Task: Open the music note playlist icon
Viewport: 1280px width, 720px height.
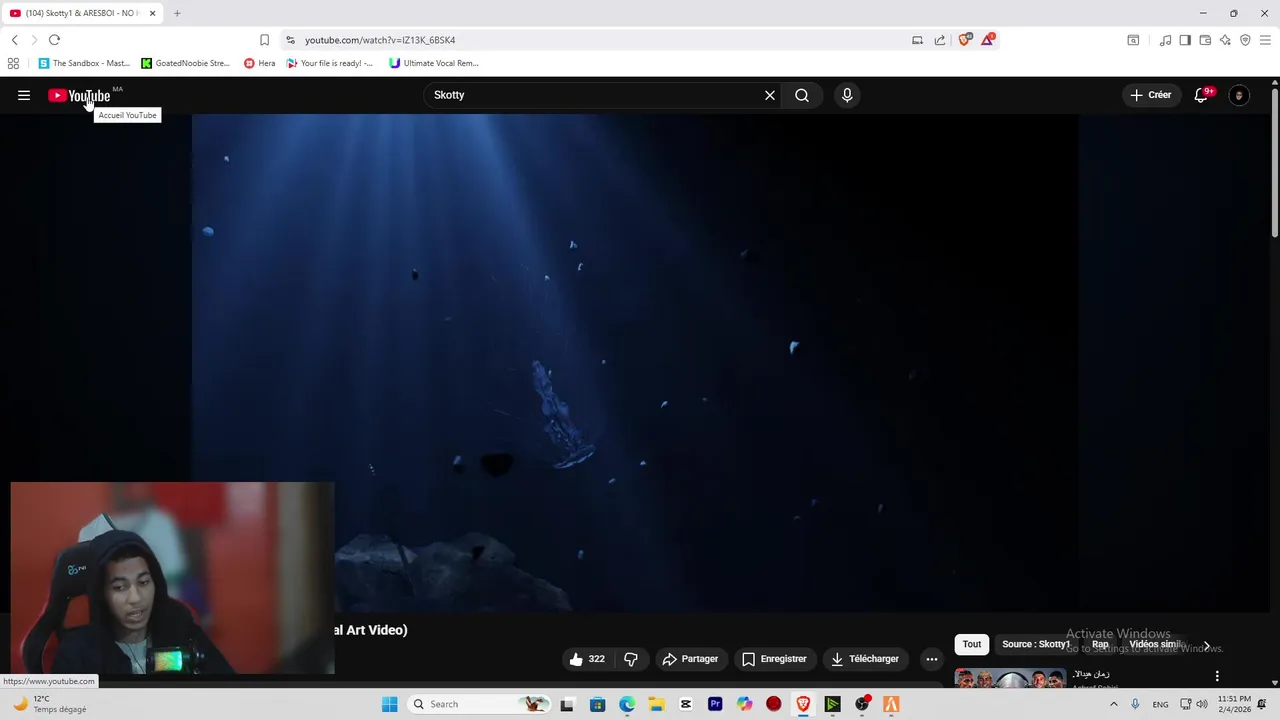Action: tap(1165, 40)
